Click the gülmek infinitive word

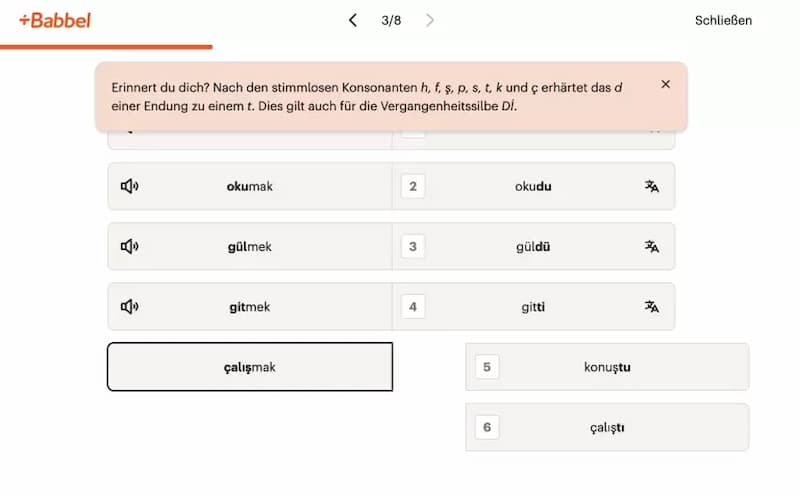pyautogui.click(x=250, y=247)
